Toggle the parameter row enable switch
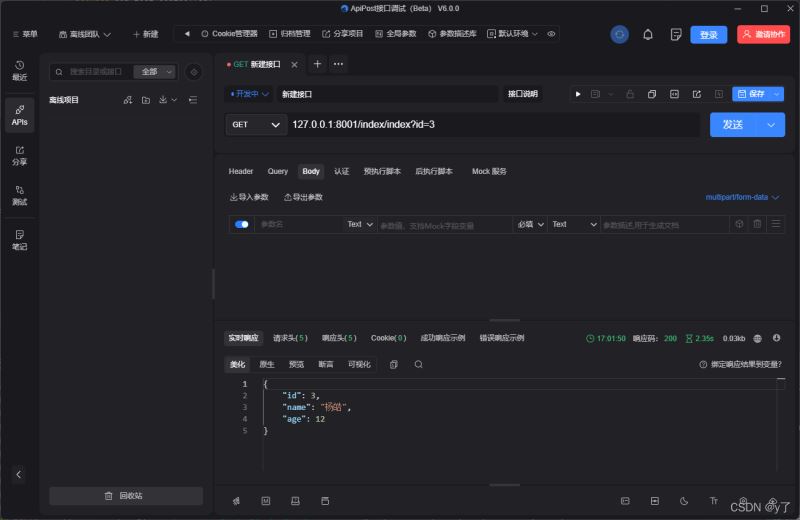Image resolution: width=800 pixels, height=520 pixels. click(241, 224)
